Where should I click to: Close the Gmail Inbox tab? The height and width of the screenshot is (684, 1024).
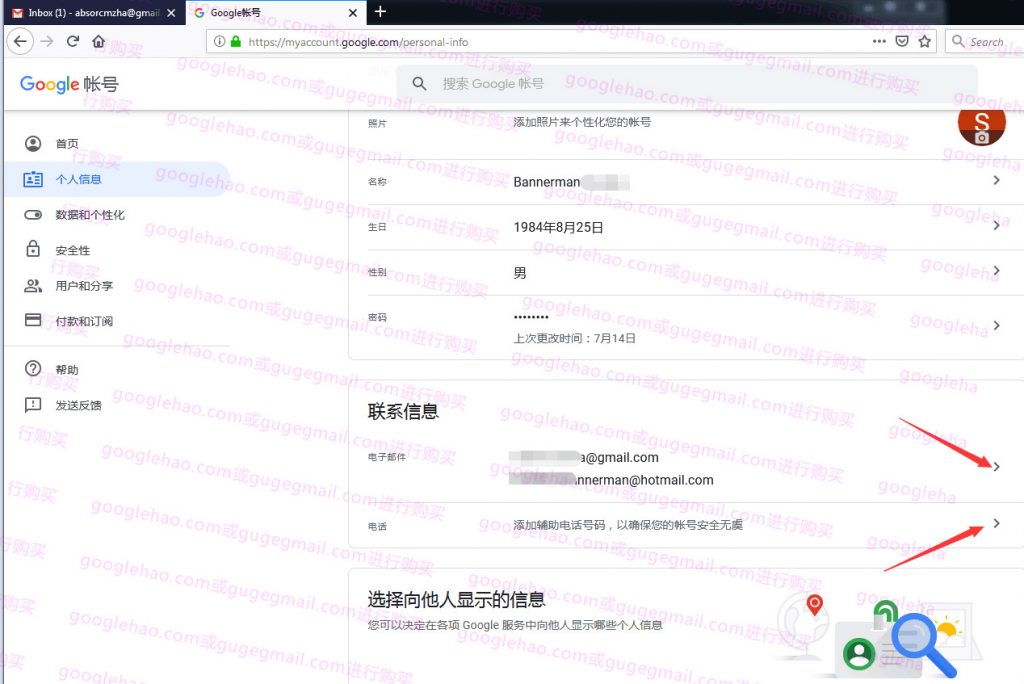171,12
